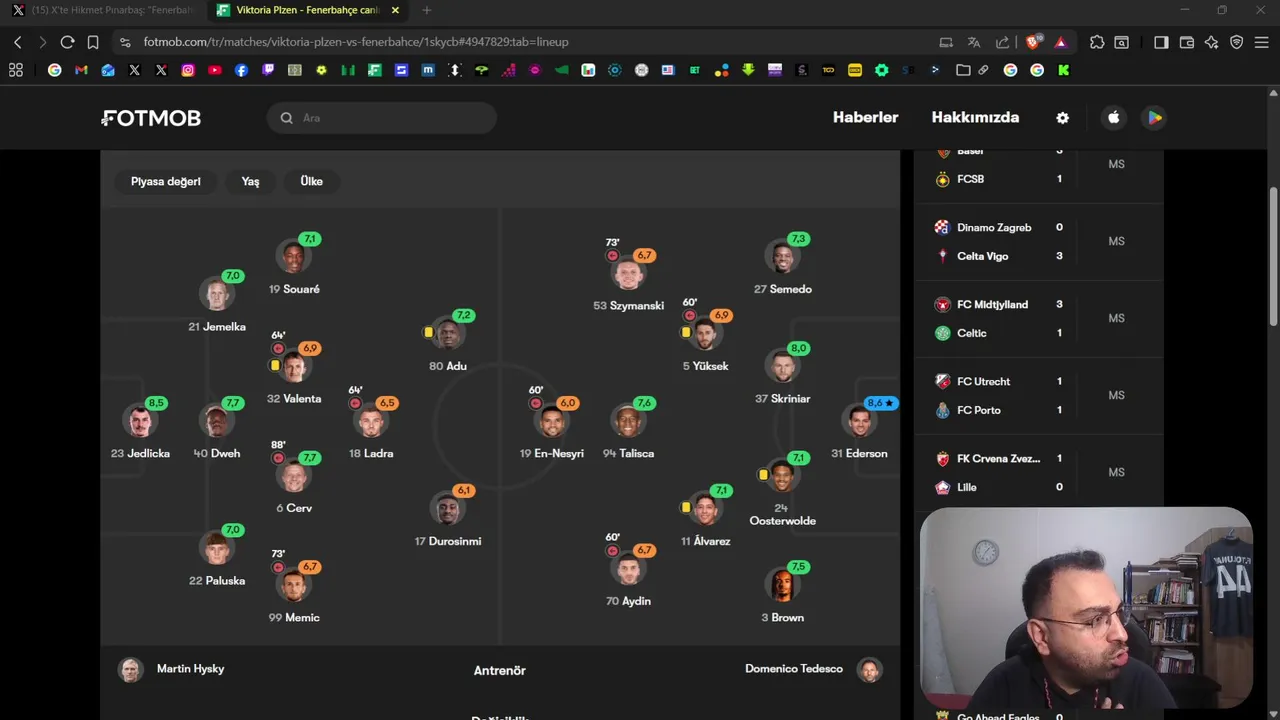This screenshot has width=1280, height=720.
Task: Open the browser hamburger menu
Action: pyautogui.click(x=1262, y=42)
